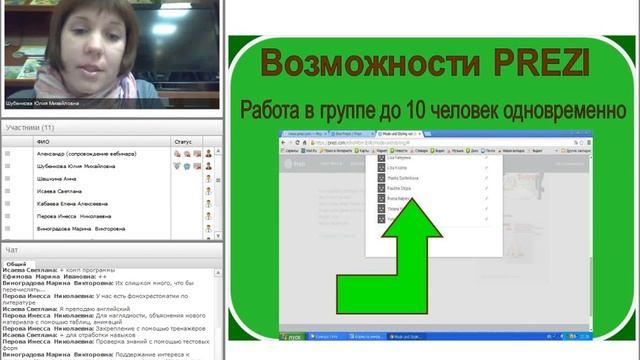
Task: Select participant 'Исаева Светлана' in the list
Action: (59, 191)
